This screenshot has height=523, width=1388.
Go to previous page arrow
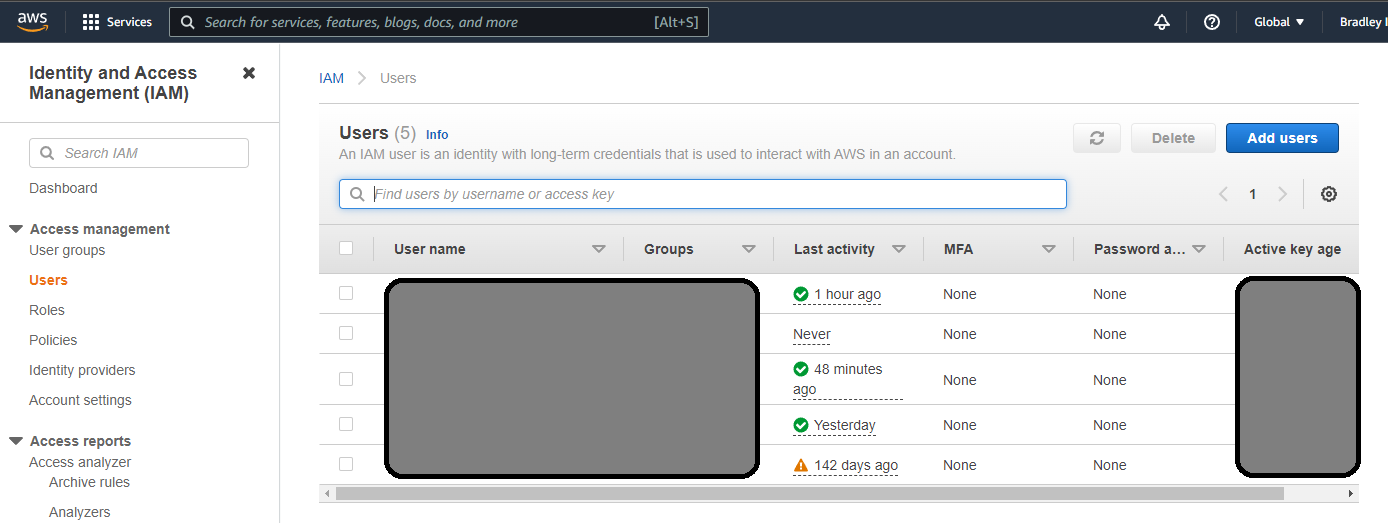coord(1223,194)
